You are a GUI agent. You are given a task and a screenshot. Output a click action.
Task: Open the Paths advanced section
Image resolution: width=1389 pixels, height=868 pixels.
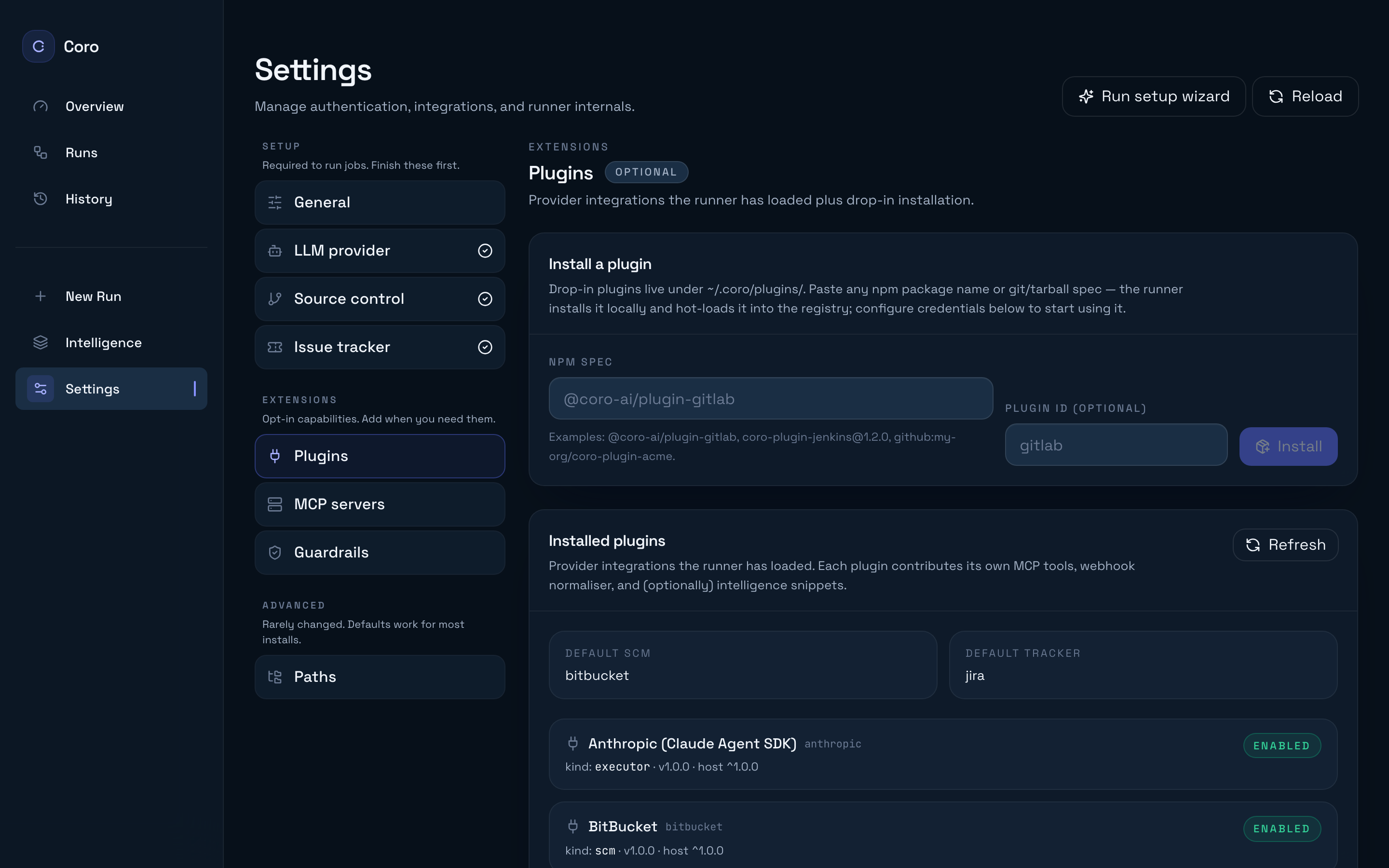coord(380,677)
